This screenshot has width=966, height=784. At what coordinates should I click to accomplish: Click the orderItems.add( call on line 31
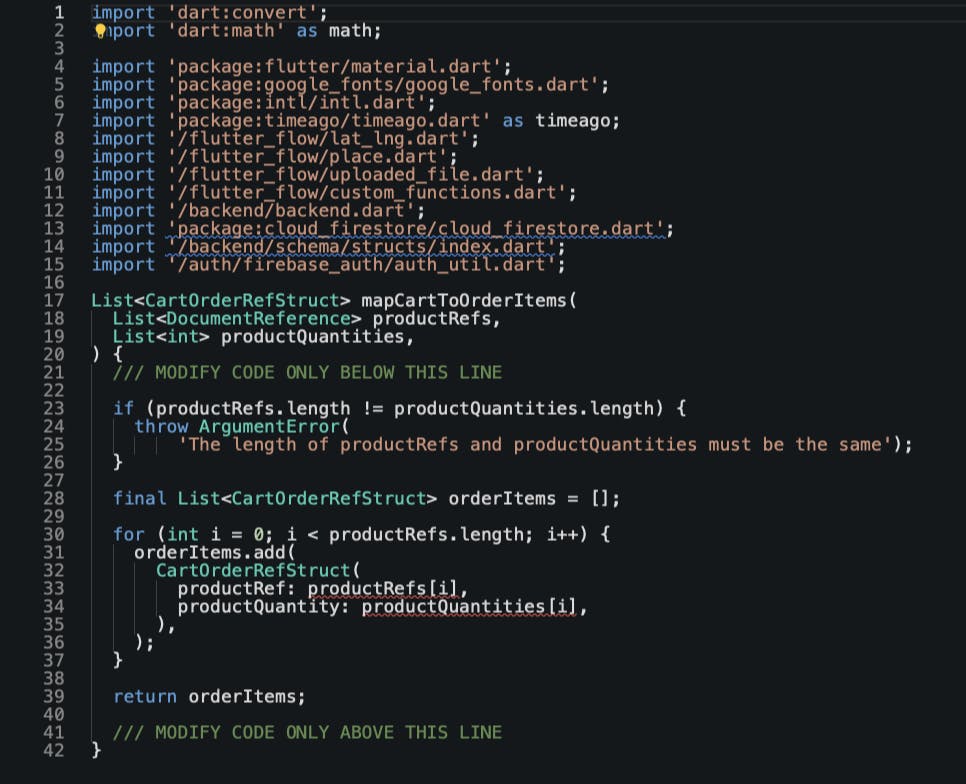(215, 552)
